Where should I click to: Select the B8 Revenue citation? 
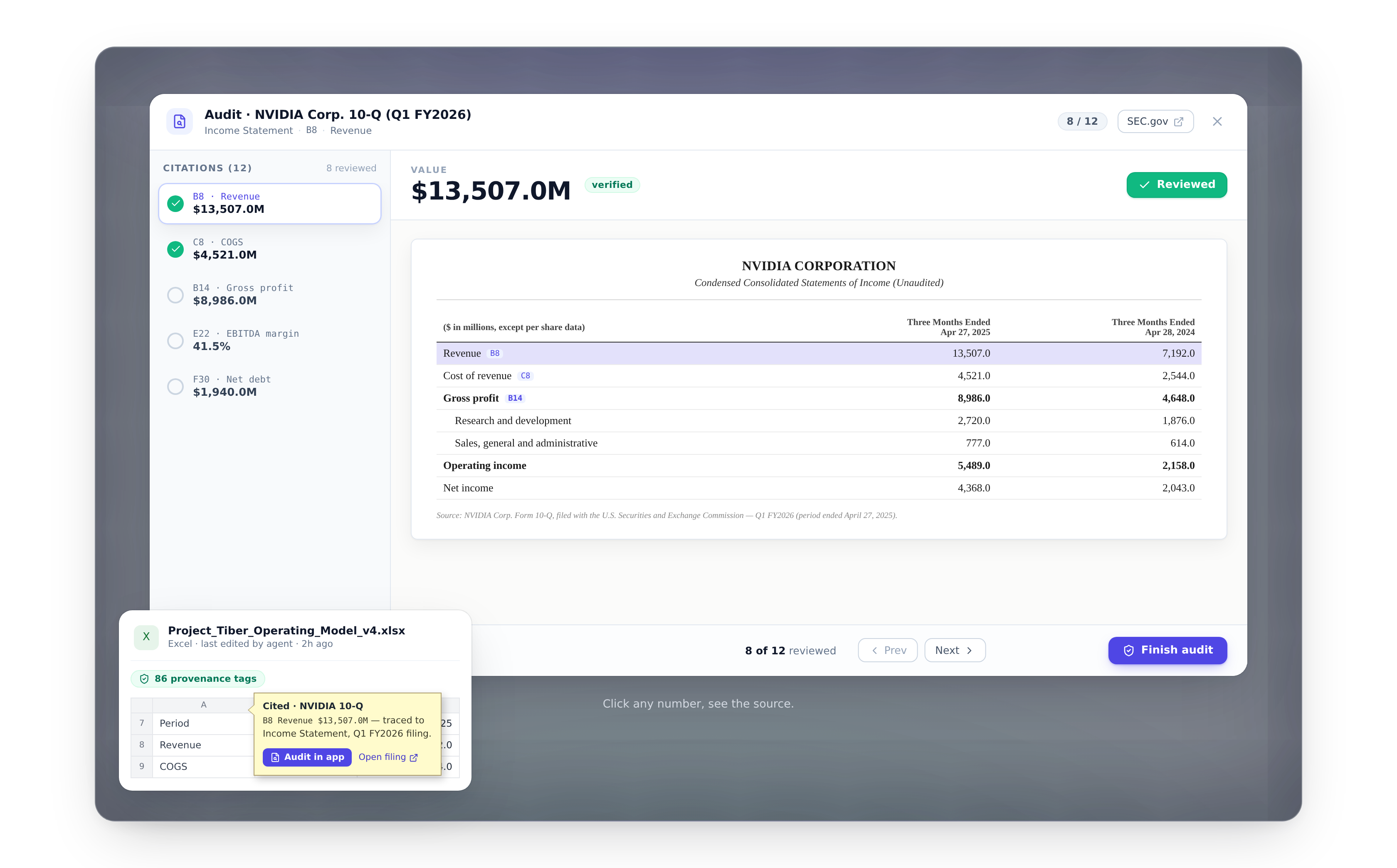[x=270, y=203]
